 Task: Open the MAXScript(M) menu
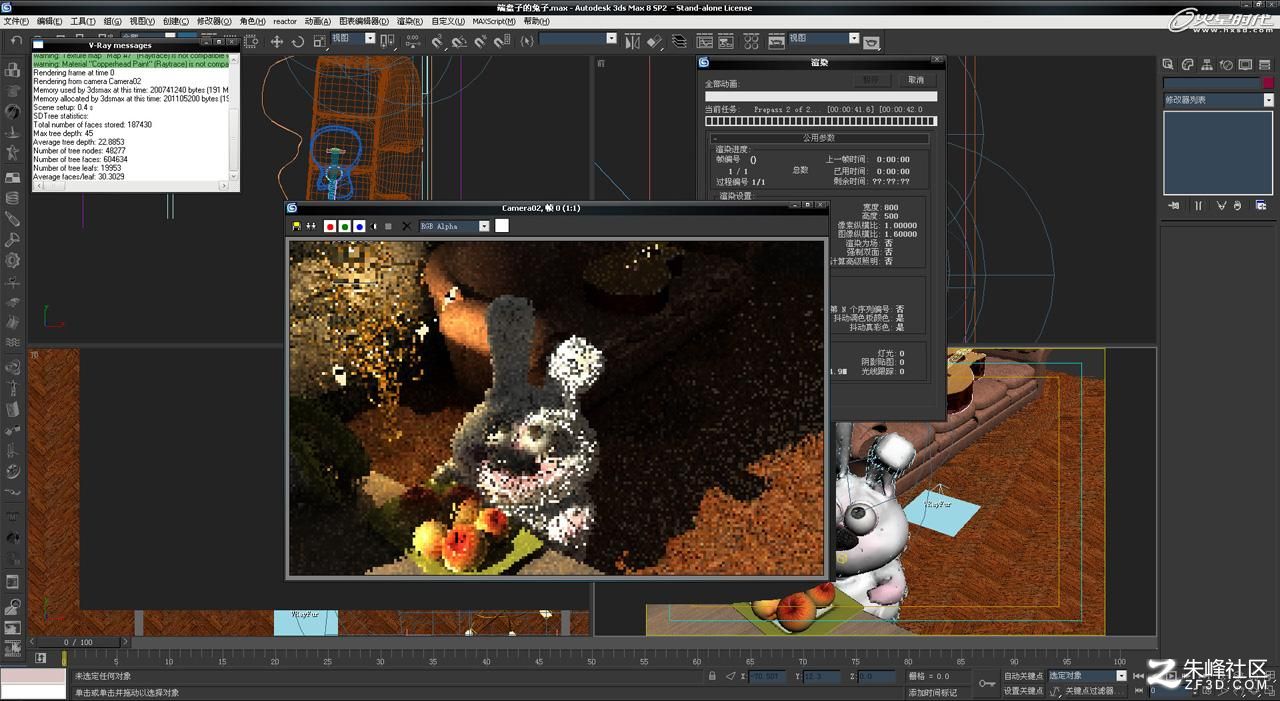tap(494, 21)
